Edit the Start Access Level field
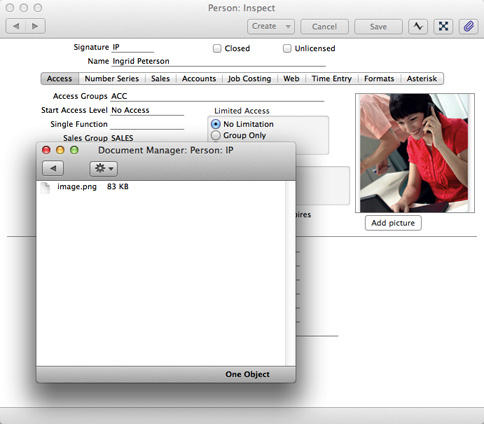Viewport: 484px width, 424px height. pos(147,110)
